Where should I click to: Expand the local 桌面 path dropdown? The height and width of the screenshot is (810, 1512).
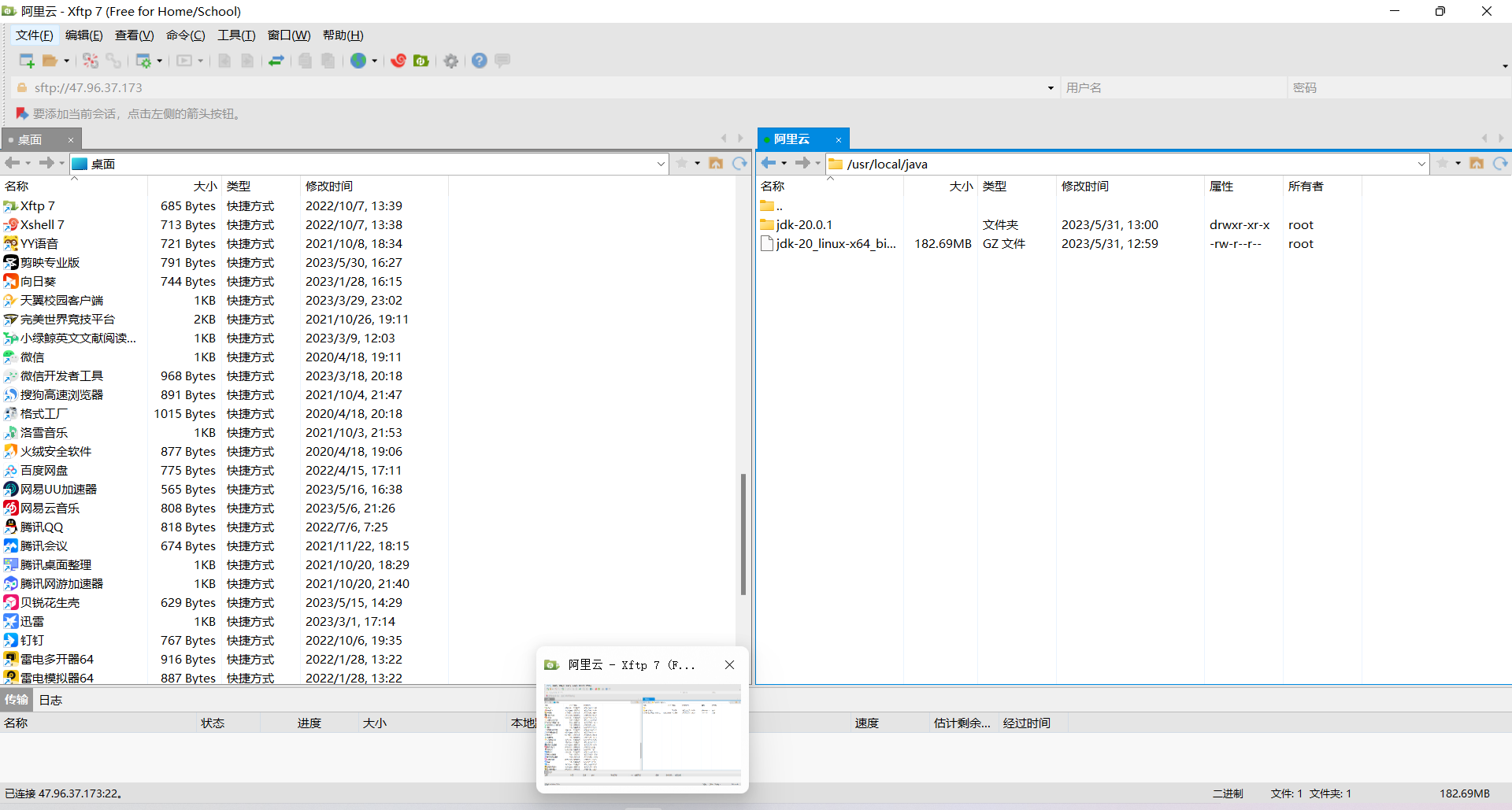coord(661,164)
